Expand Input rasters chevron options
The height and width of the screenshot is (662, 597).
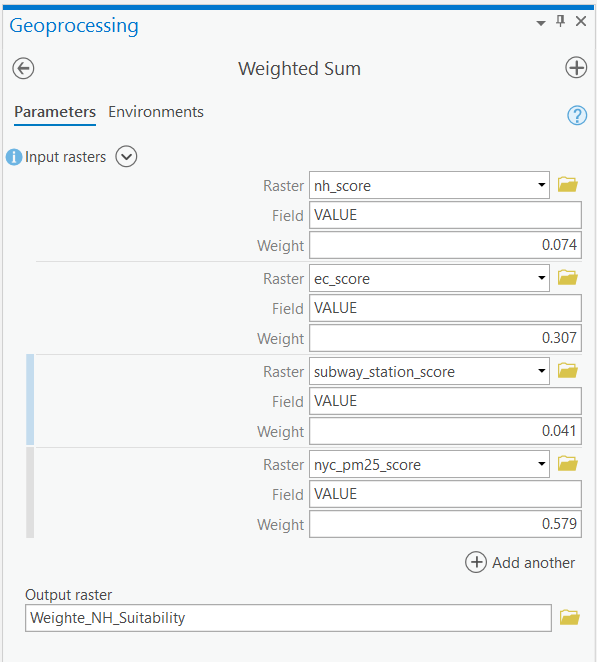(126, 157)
